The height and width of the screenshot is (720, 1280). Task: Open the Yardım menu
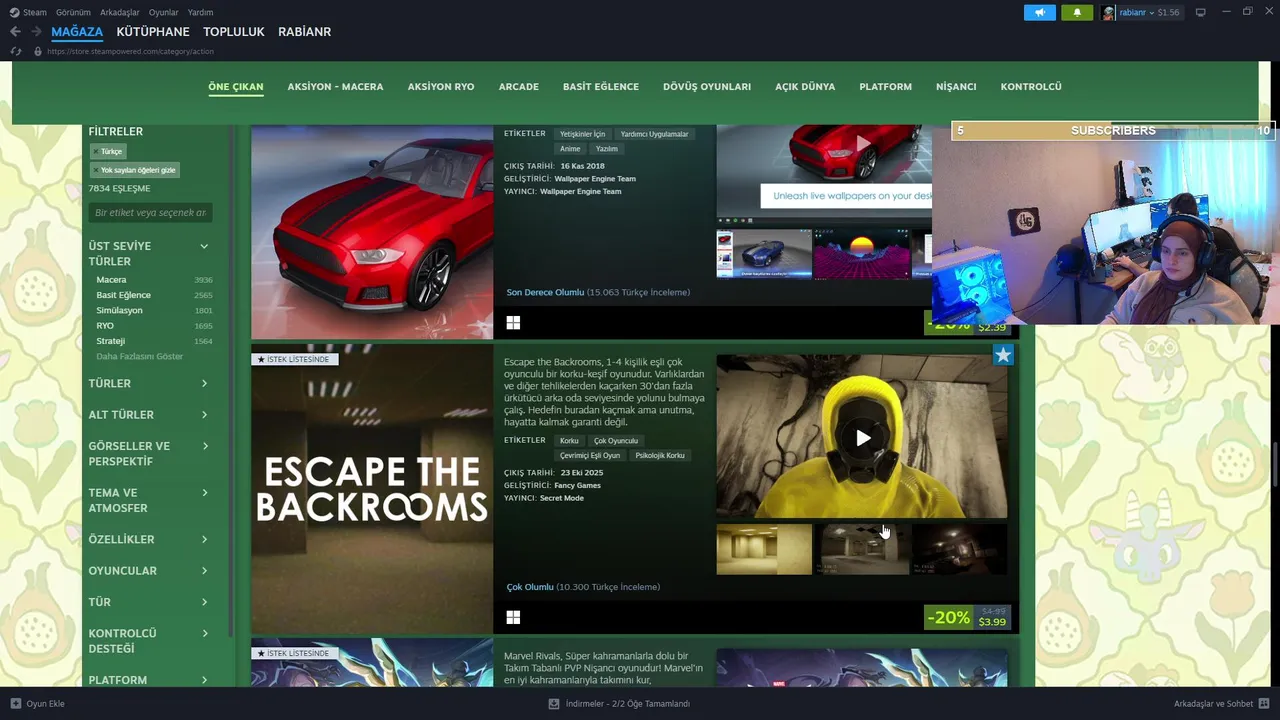(200, 12)
